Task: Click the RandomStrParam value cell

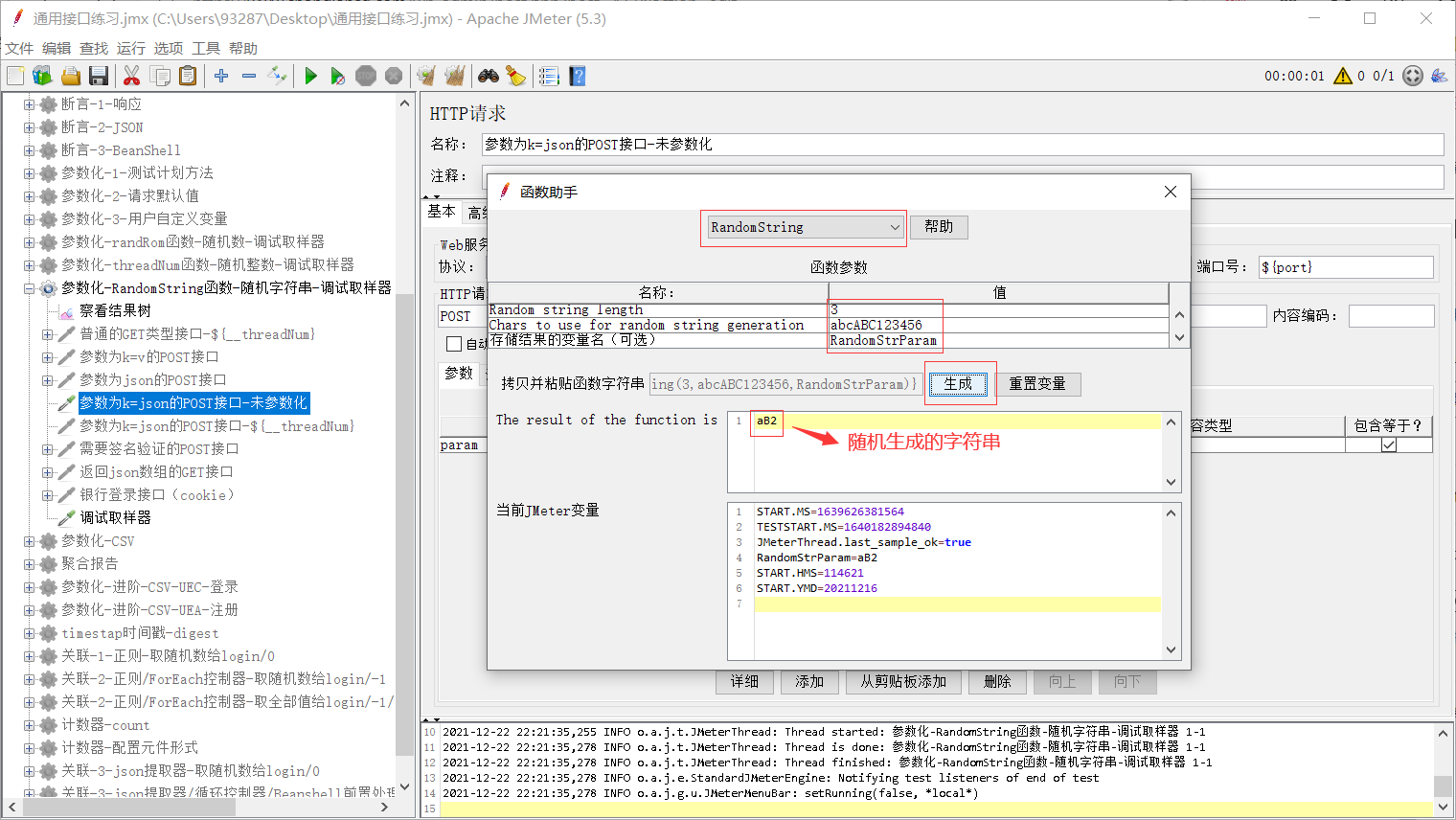Action: [x=998, y=341]
